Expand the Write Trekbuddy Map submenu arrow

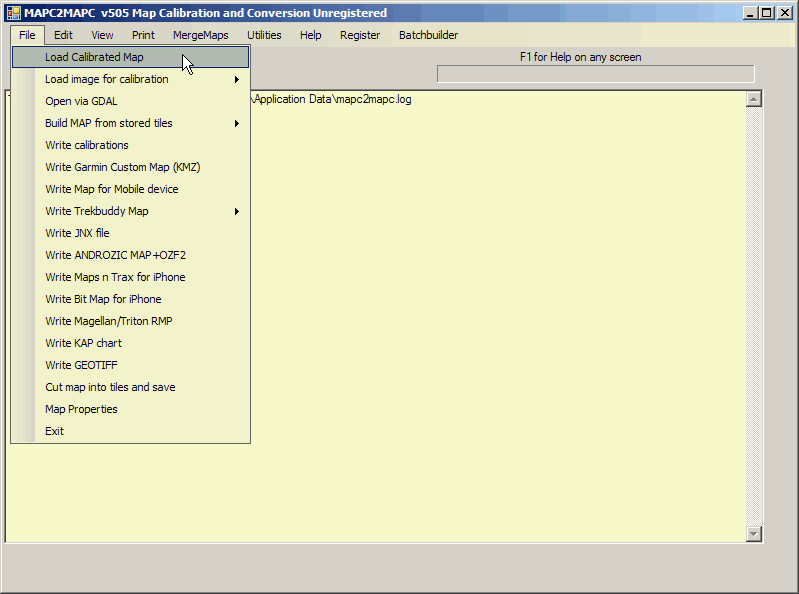coord(236,211)
